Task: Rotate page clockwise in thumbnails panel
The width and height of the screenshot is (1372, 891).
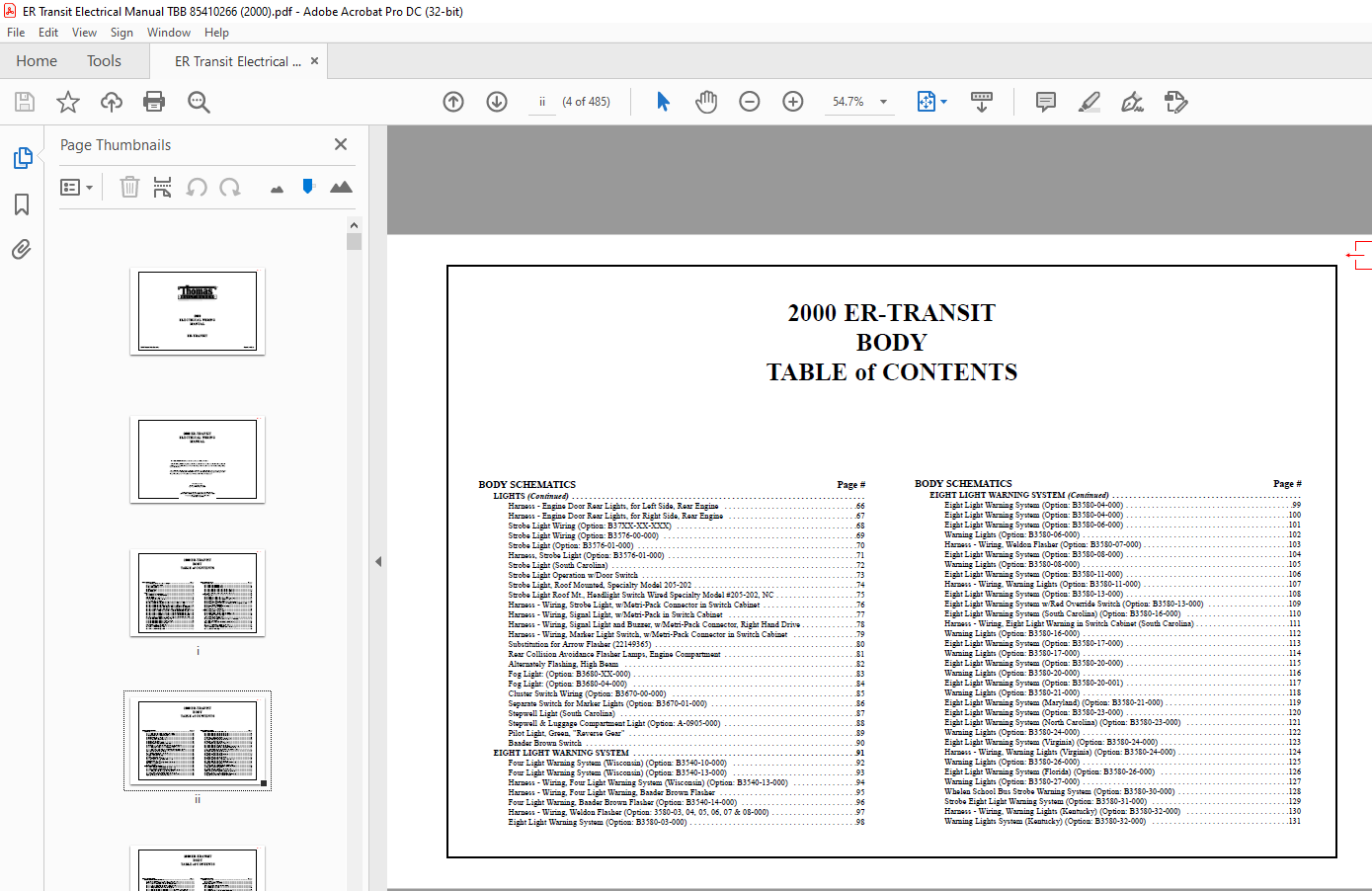Action: pyautogui.click(x=230, y=187)
